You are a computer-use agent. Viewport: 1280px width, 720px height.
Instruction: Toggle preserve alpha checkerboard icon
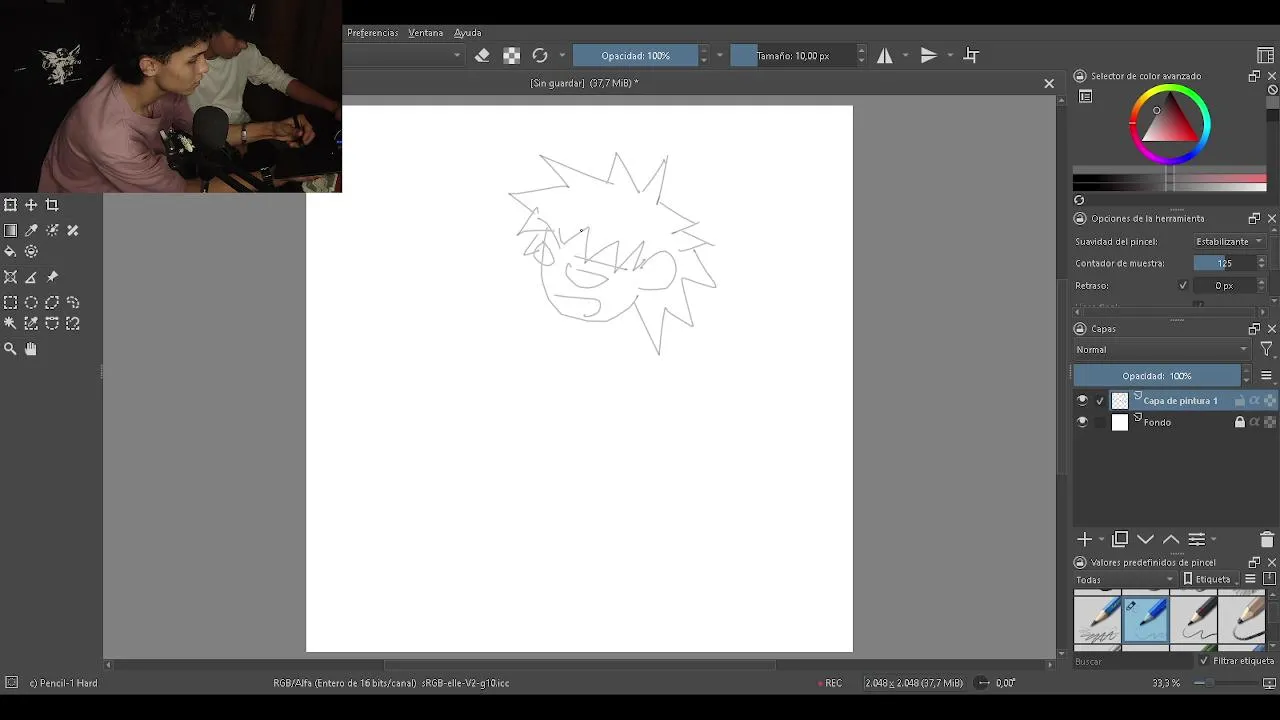pyautogui.click(x=511, y=56)
